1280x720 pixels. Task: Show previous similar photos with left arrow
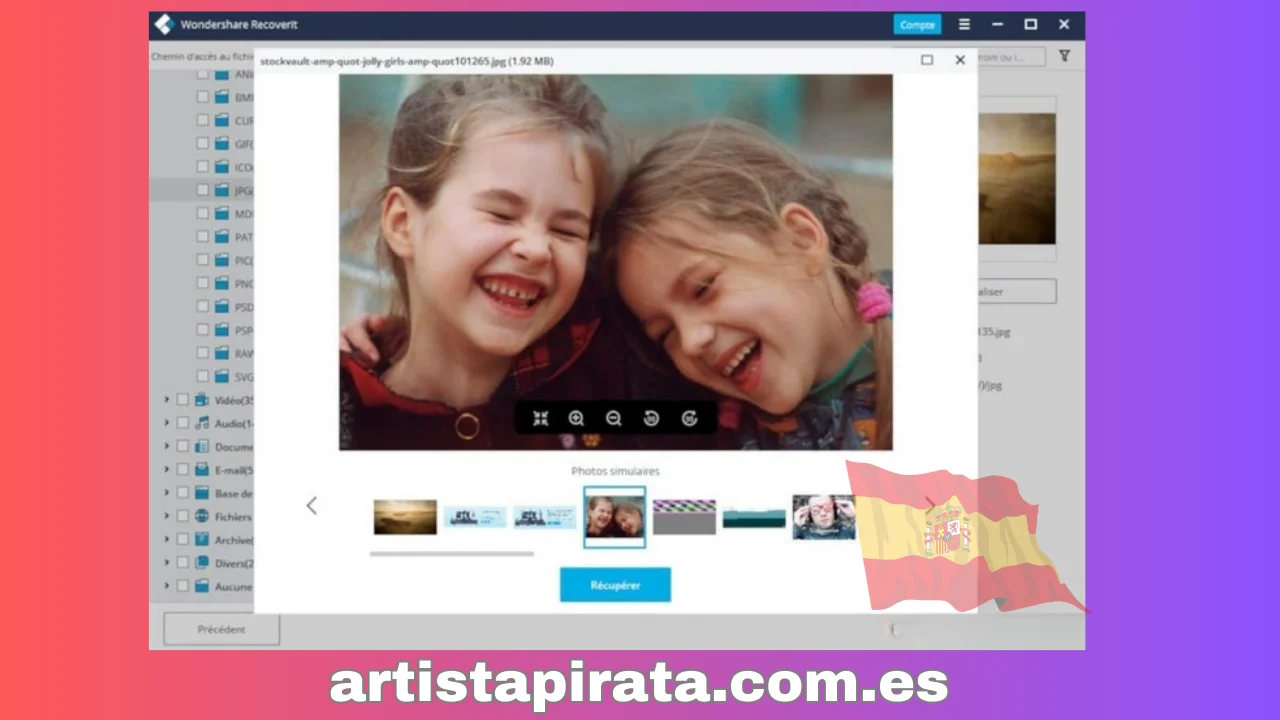point(311,505)
